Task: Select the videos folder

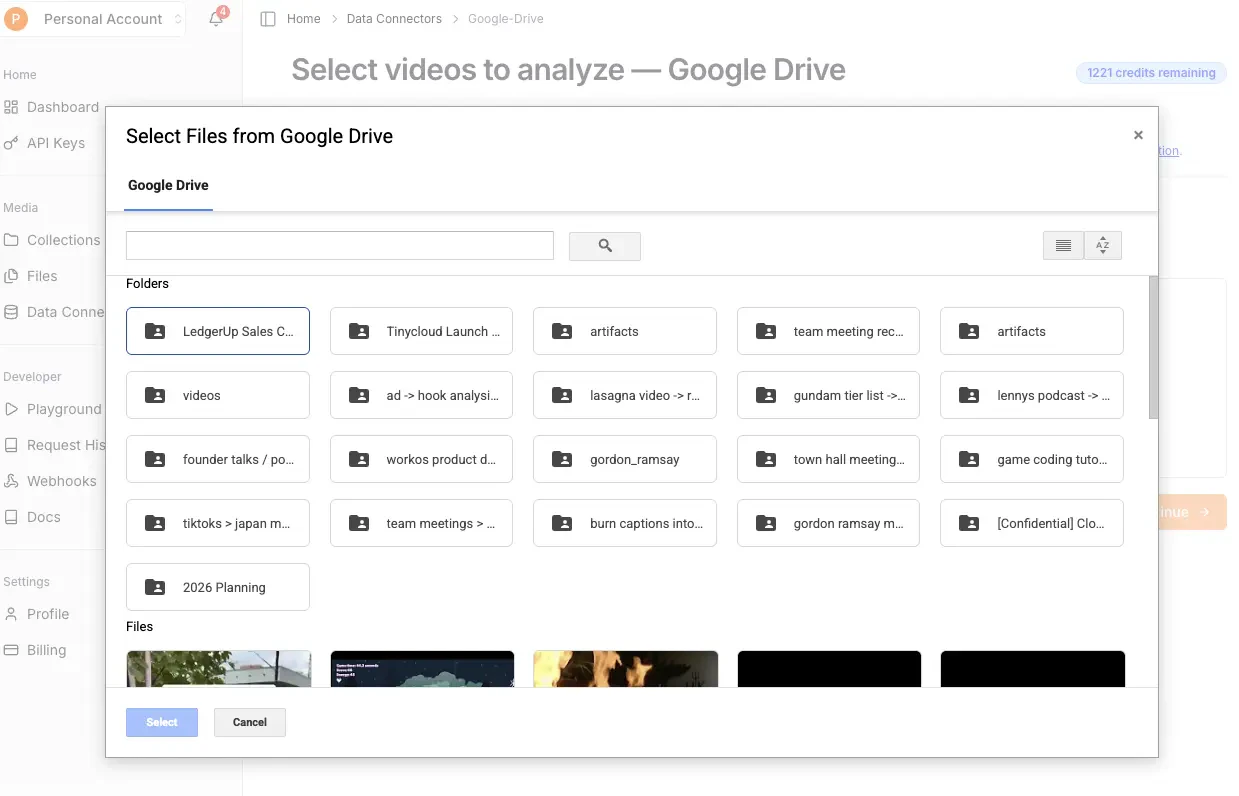Action: click(218, 395)
